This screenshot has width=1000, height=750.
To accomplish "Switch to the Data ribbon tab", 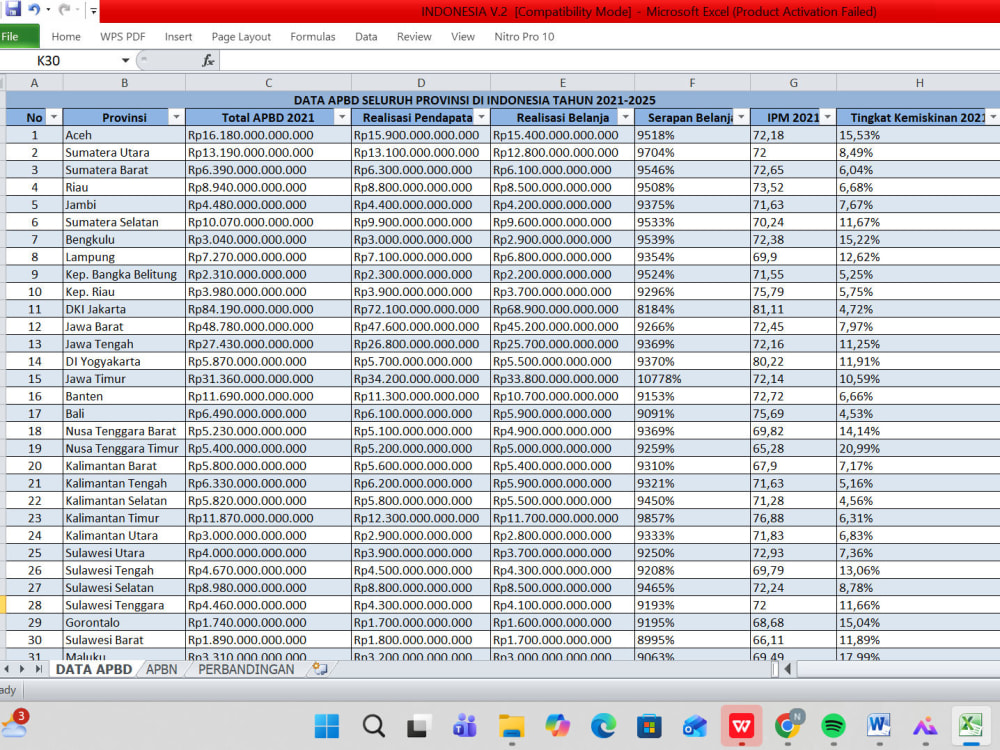I will 366,37.
